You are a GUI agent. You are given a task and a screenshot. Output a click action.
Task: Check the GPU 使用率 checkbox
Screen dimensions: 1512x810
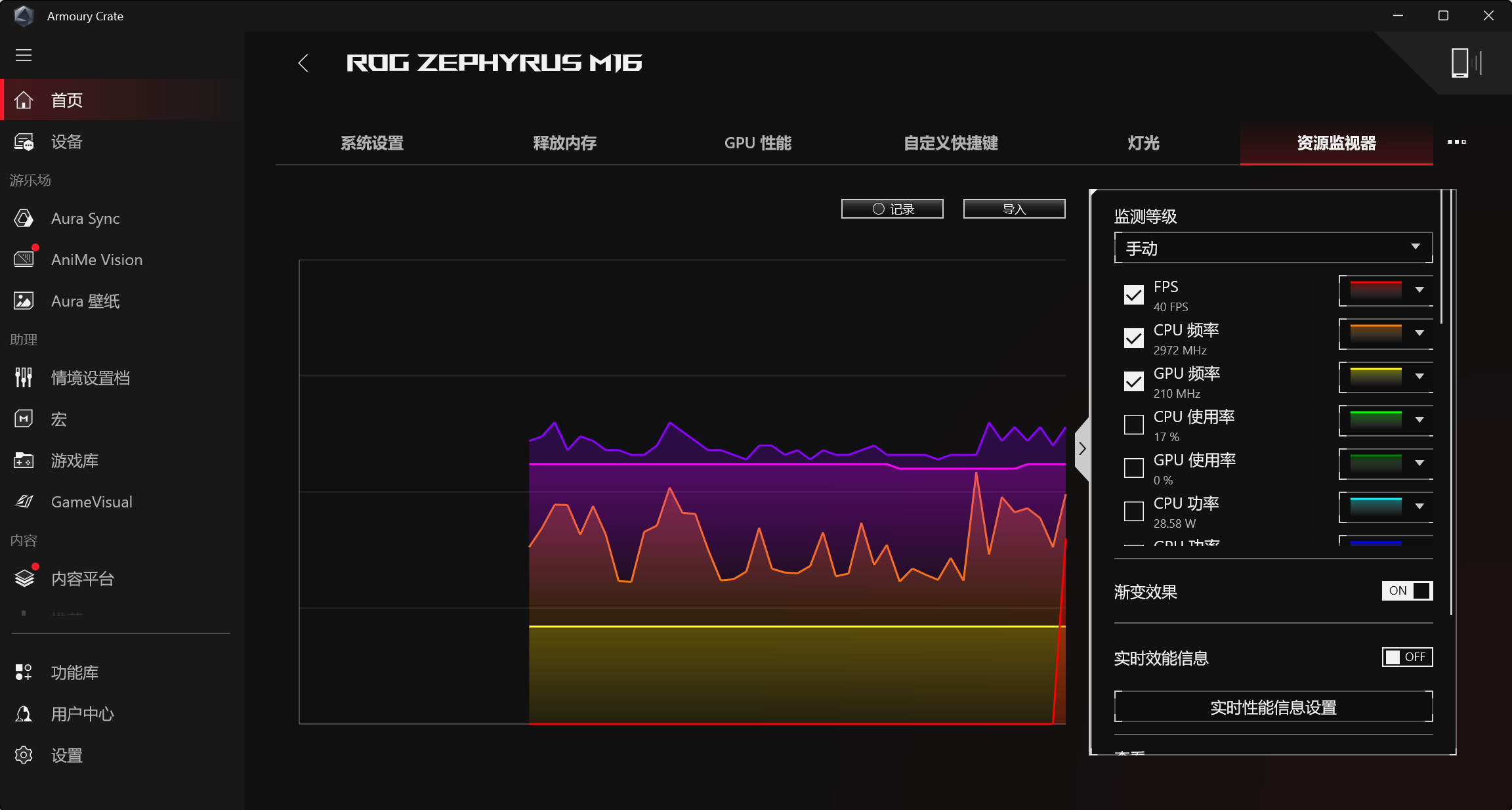click(1134, 468)
